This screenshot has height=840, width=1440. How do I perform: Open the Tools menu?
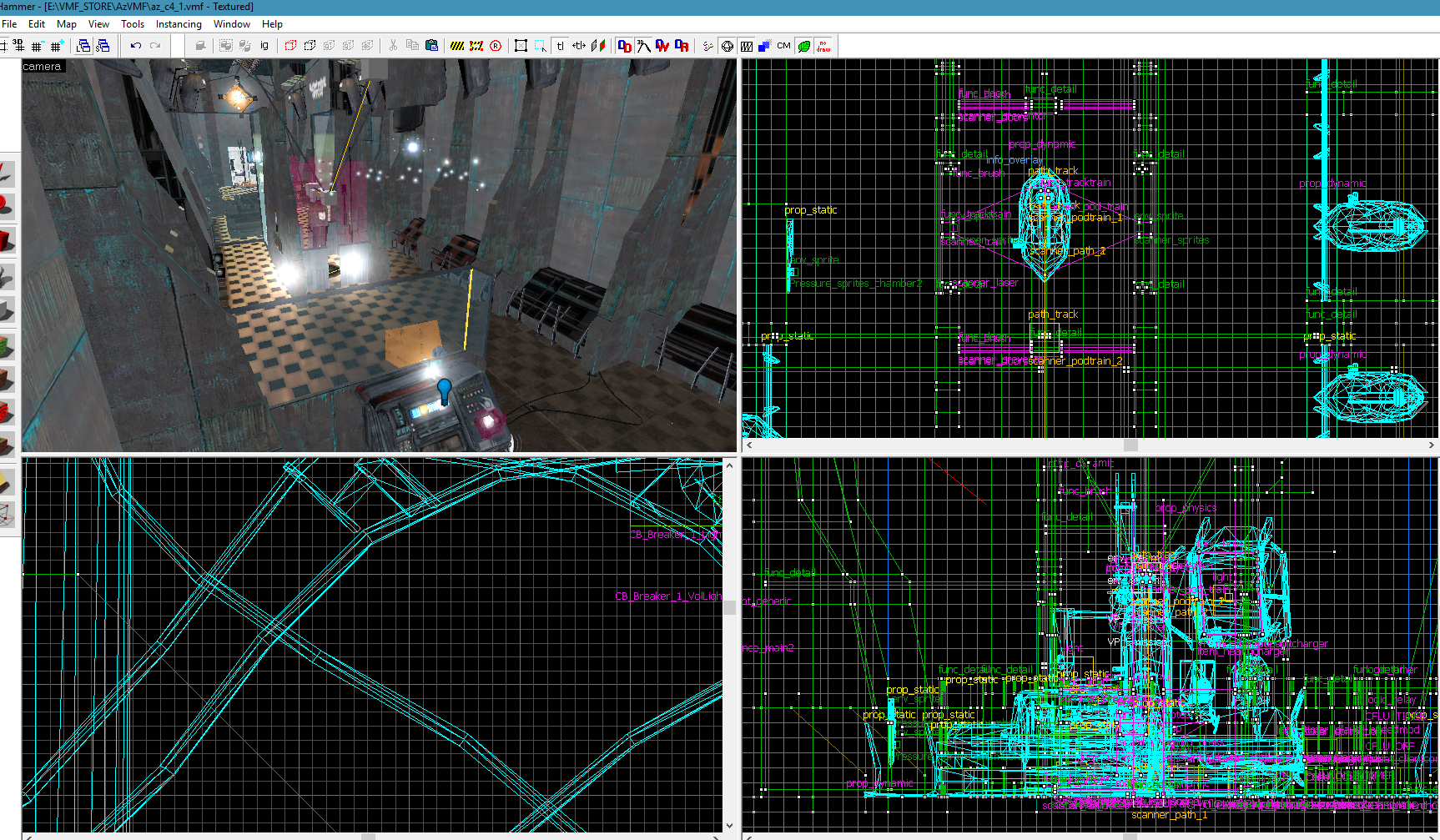[x=133, y=24]
